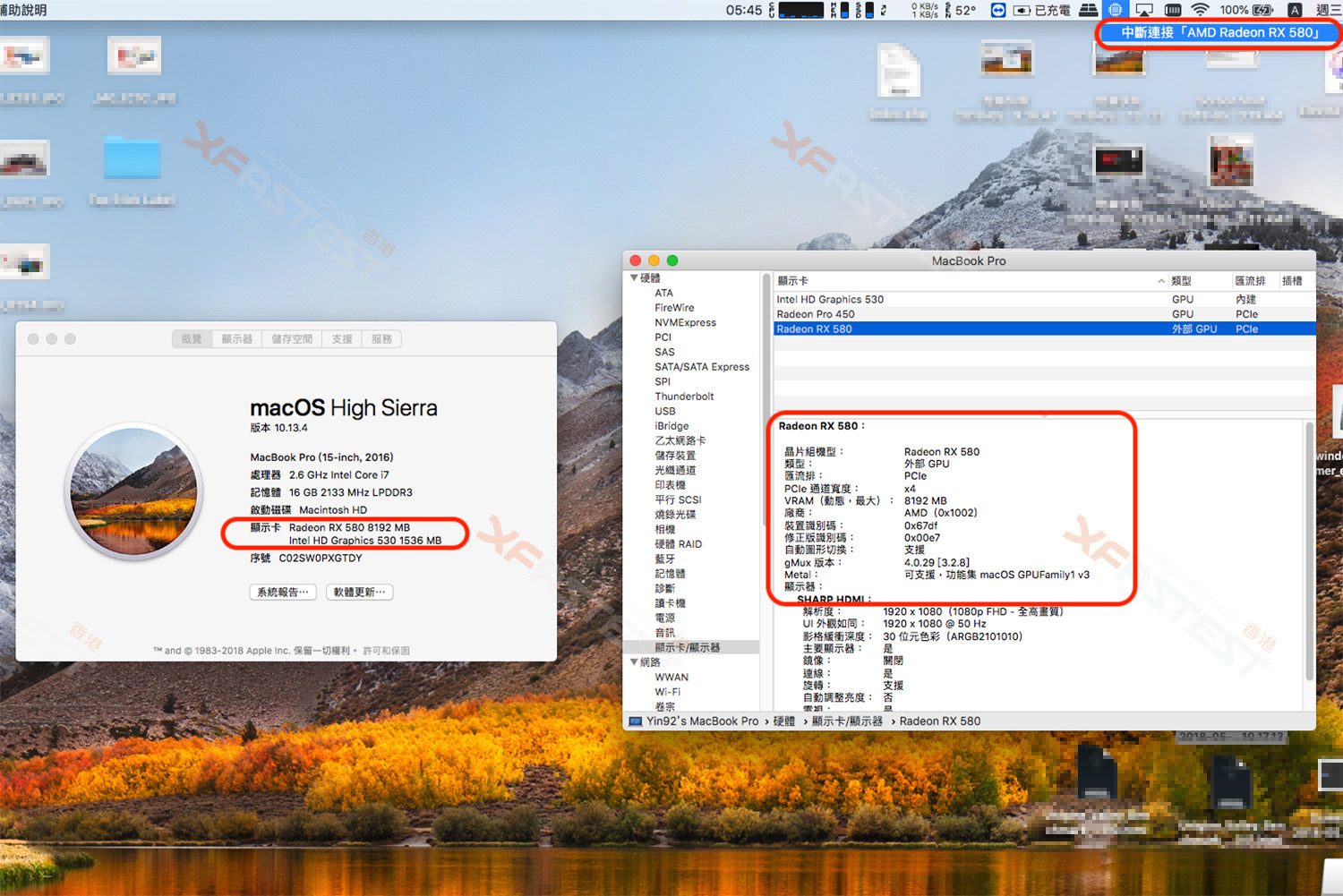Select the Radeon RX 580 row

point(1044,329)
